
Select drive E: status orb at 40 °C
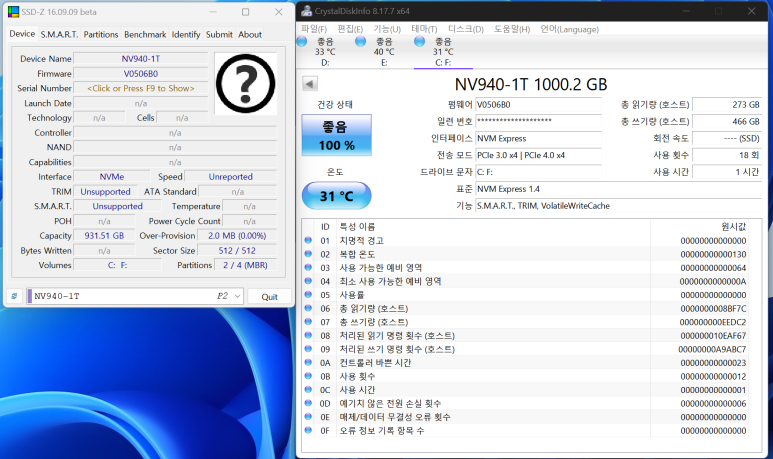point(361,42)
